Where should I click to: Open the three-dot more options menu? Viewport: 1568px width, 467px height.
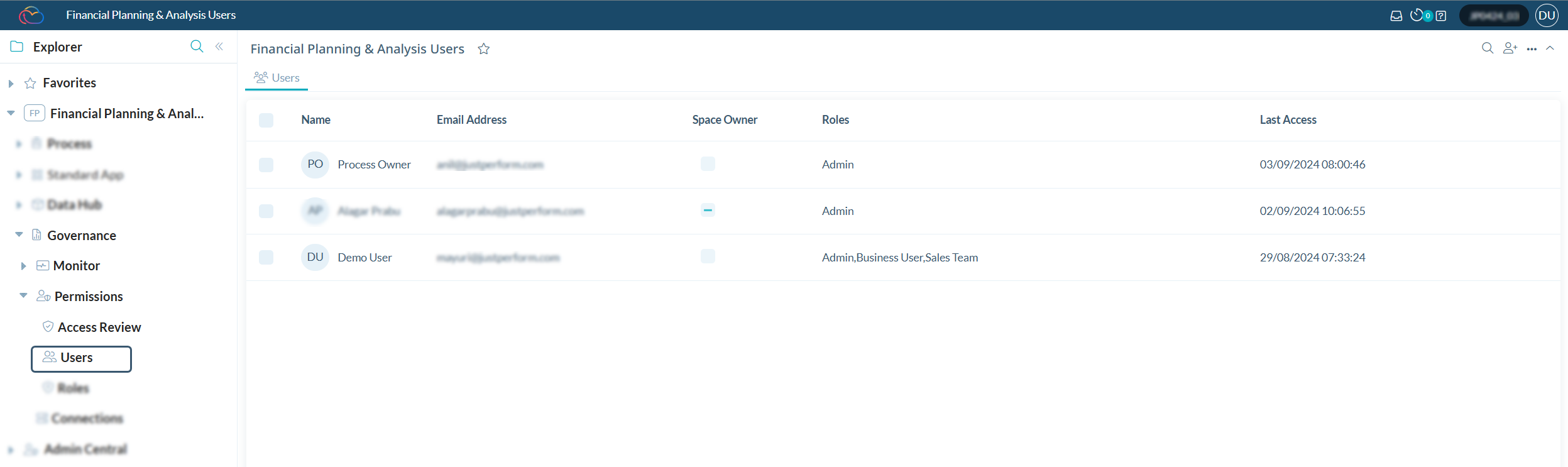[1532, 49]
